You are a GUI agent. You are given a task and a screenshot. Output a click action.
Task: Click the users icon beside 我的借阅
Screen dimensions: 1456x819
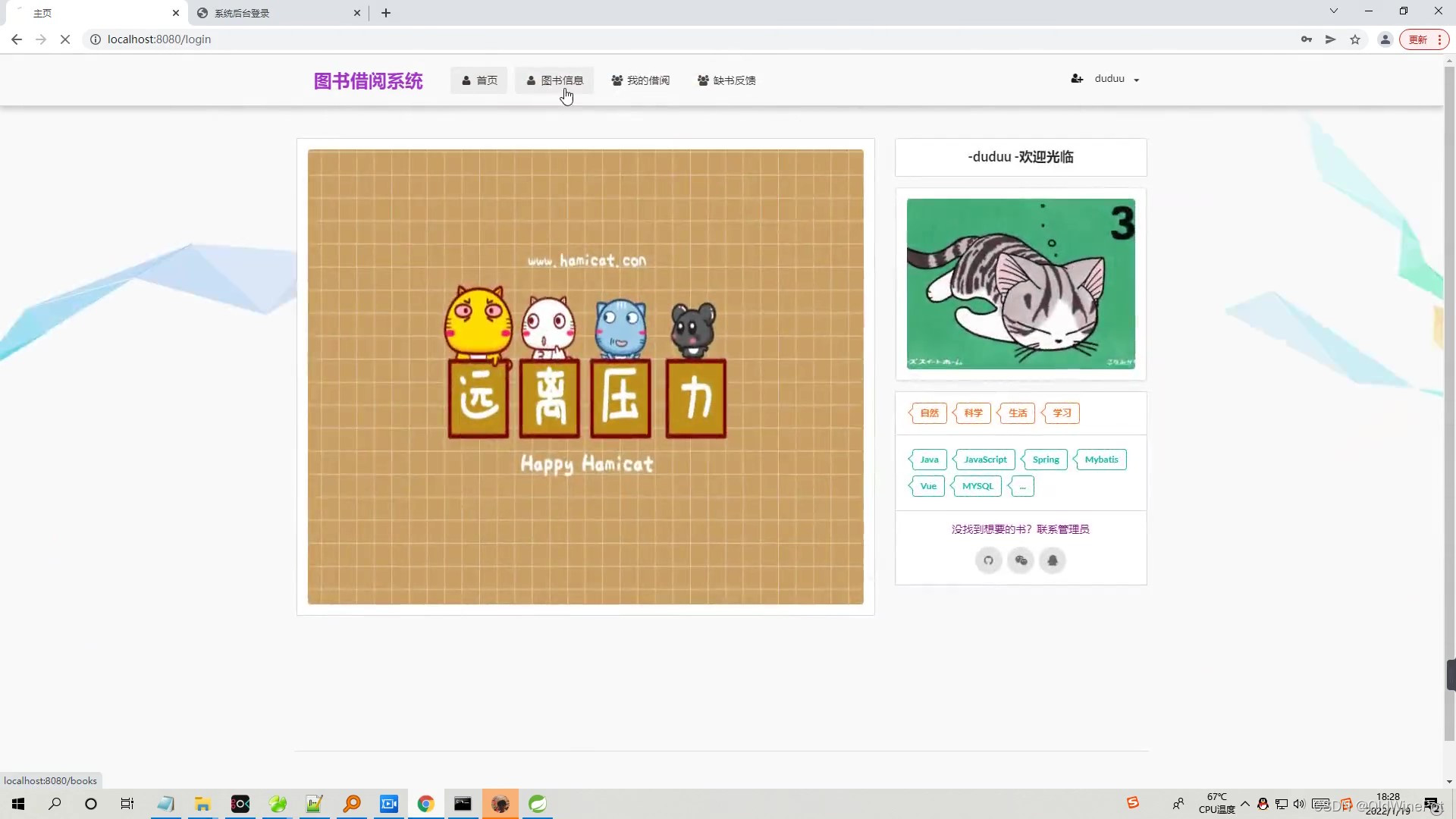[x=617, y=80]
